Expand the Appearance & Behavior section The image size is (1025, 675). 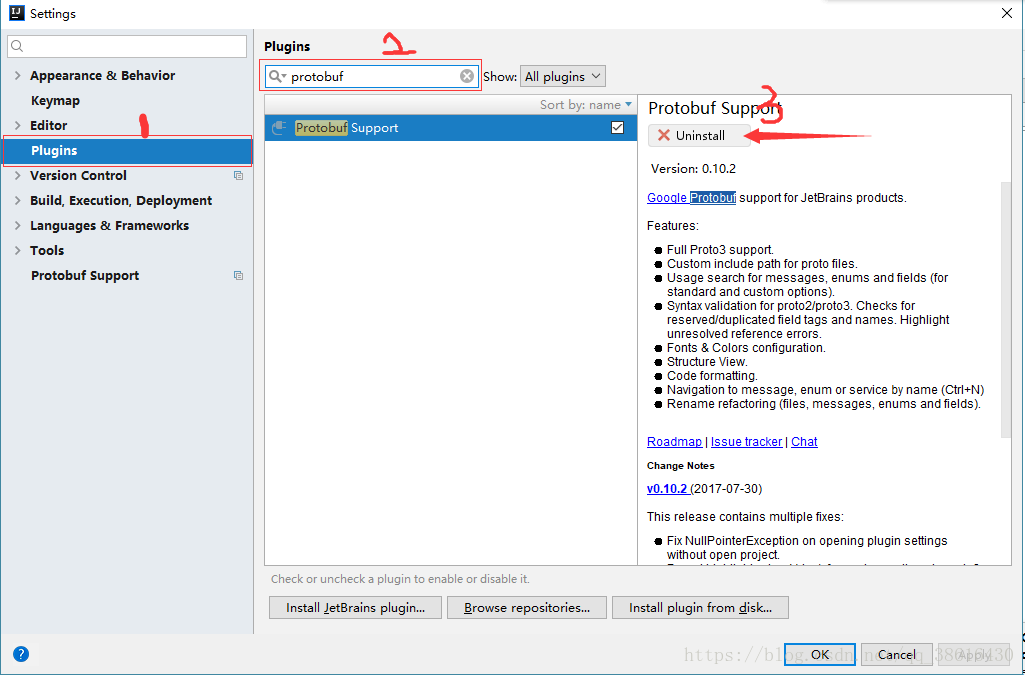(x=18, y=76)
